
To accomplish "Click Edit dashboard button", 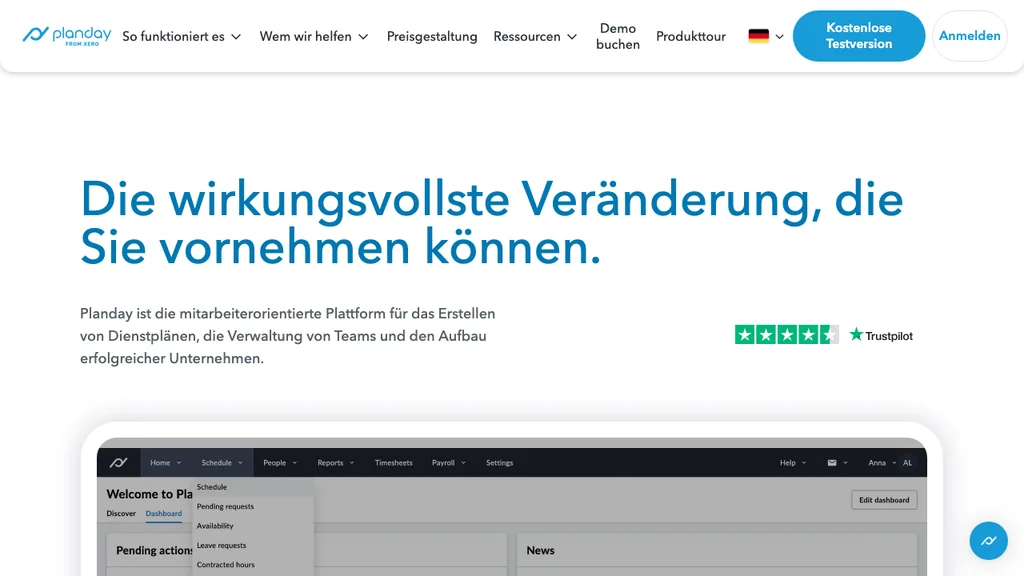I will tap(884, 500).
